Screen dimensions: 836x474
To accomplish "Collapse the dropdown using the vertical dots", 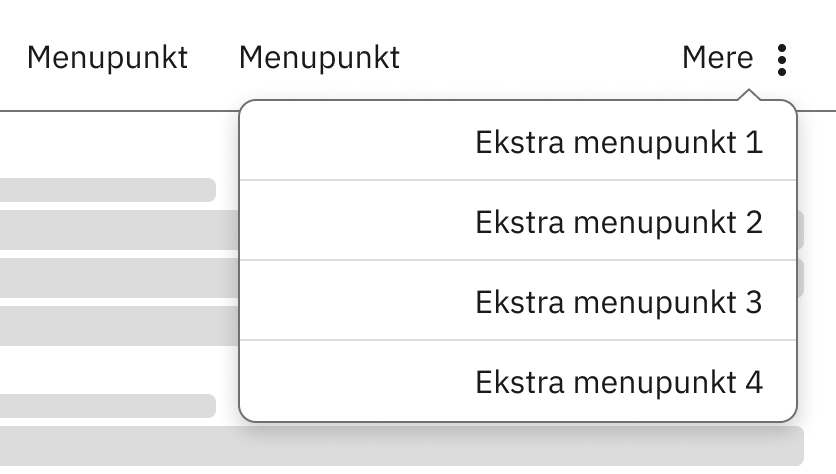I will (x=782, y=59).
